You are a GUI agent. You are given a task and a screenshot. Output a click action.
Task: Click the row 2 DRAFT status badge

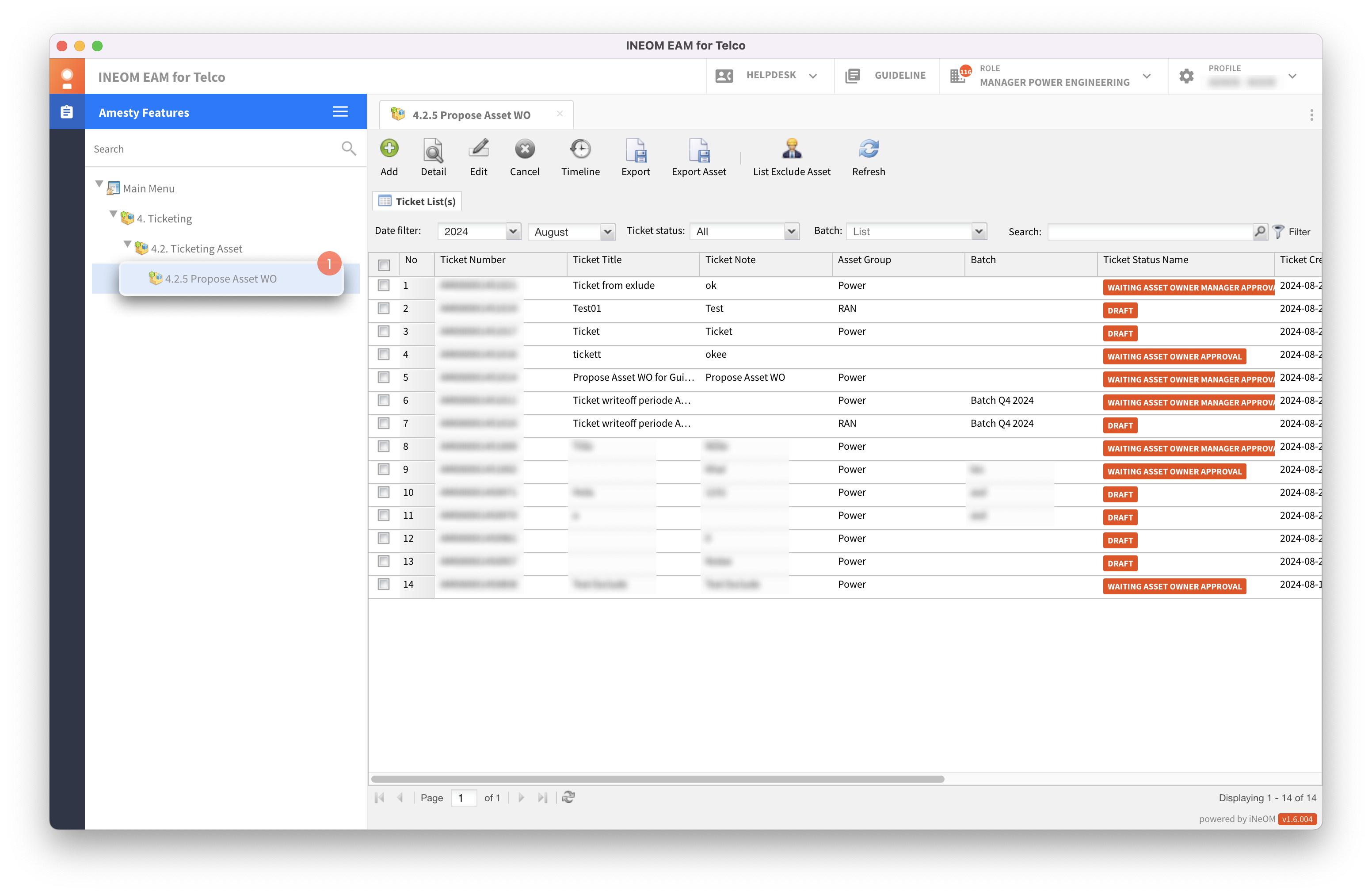point(1120,310)
